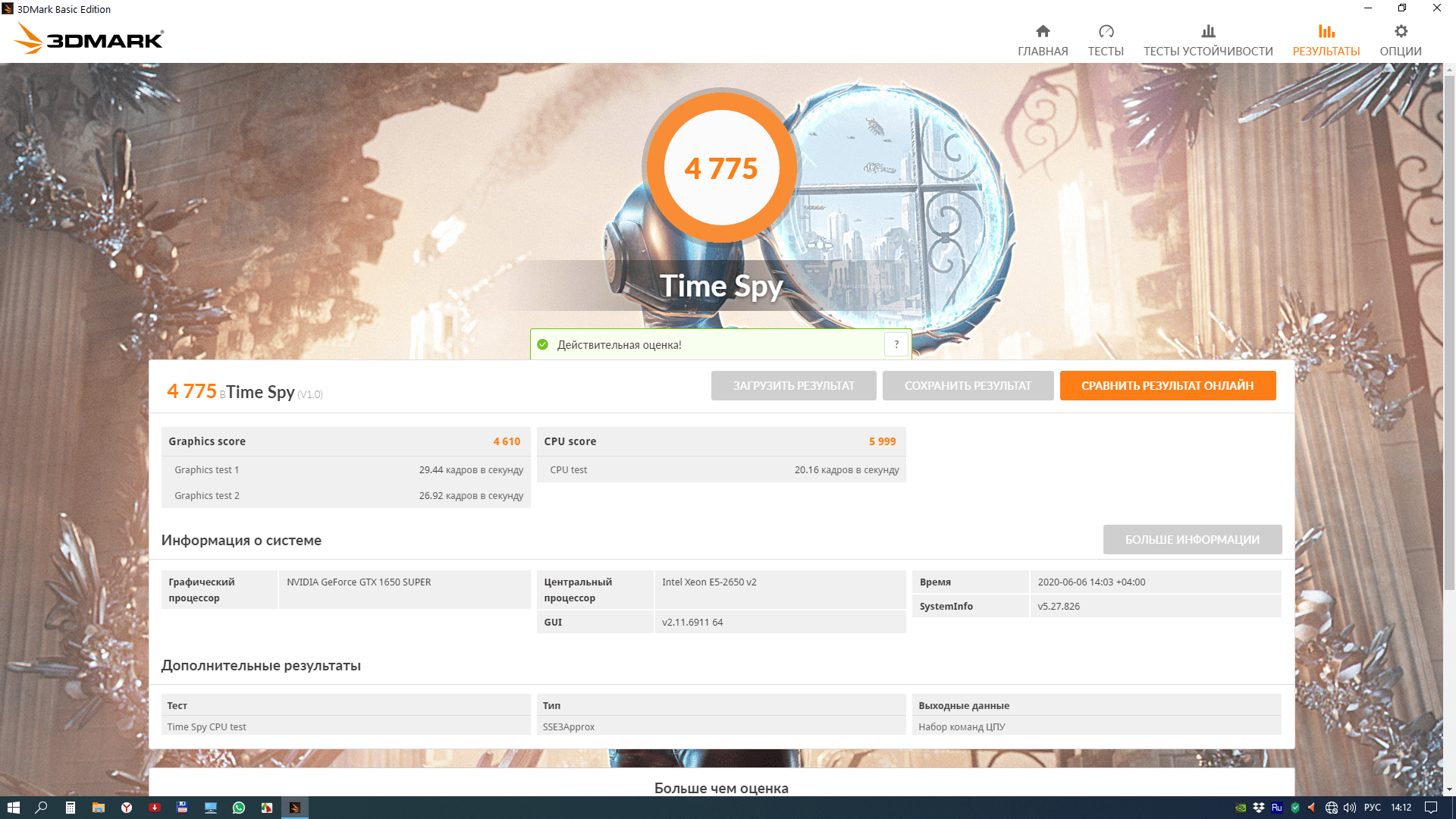Click the green valid score checkmark
The image size is (1456, 819).
coord(543,344)
